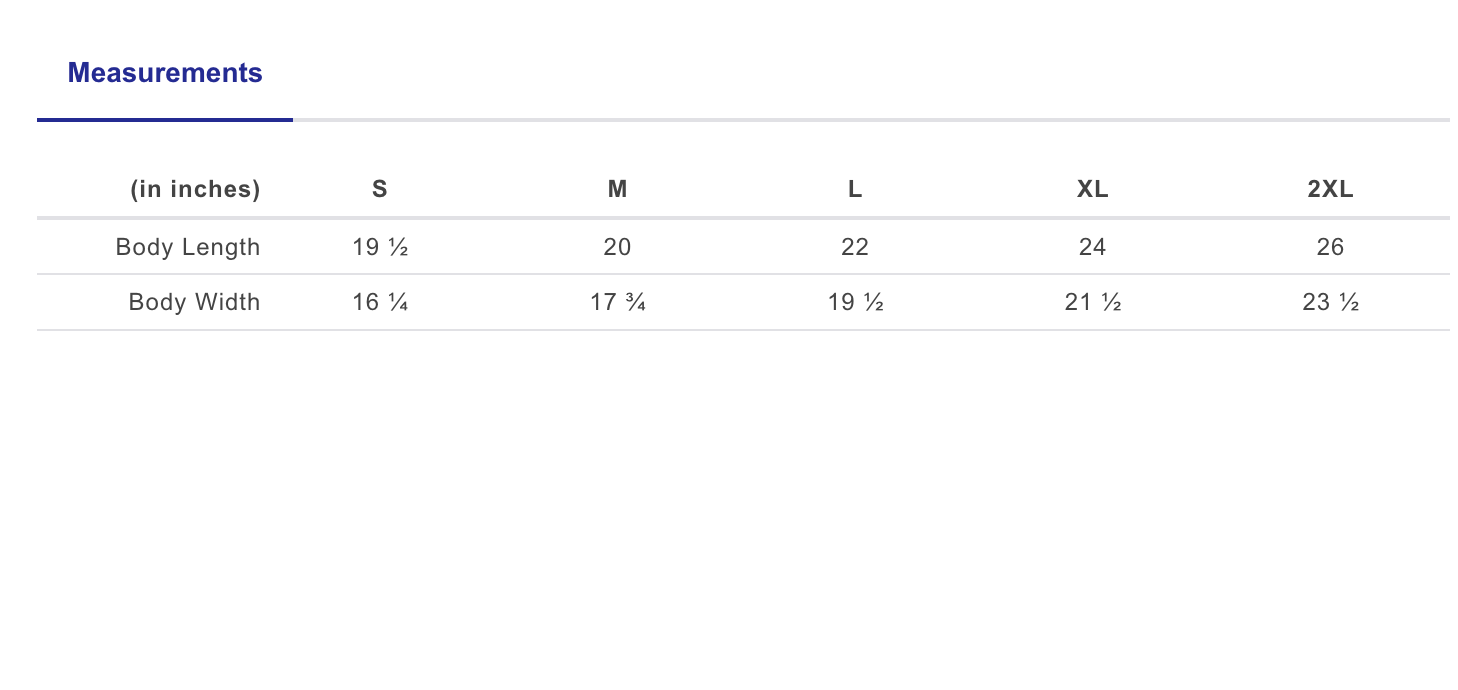Click Body Length value 26 for 2XL
Screen dimensions: 1458x690
click(1330, 247)
